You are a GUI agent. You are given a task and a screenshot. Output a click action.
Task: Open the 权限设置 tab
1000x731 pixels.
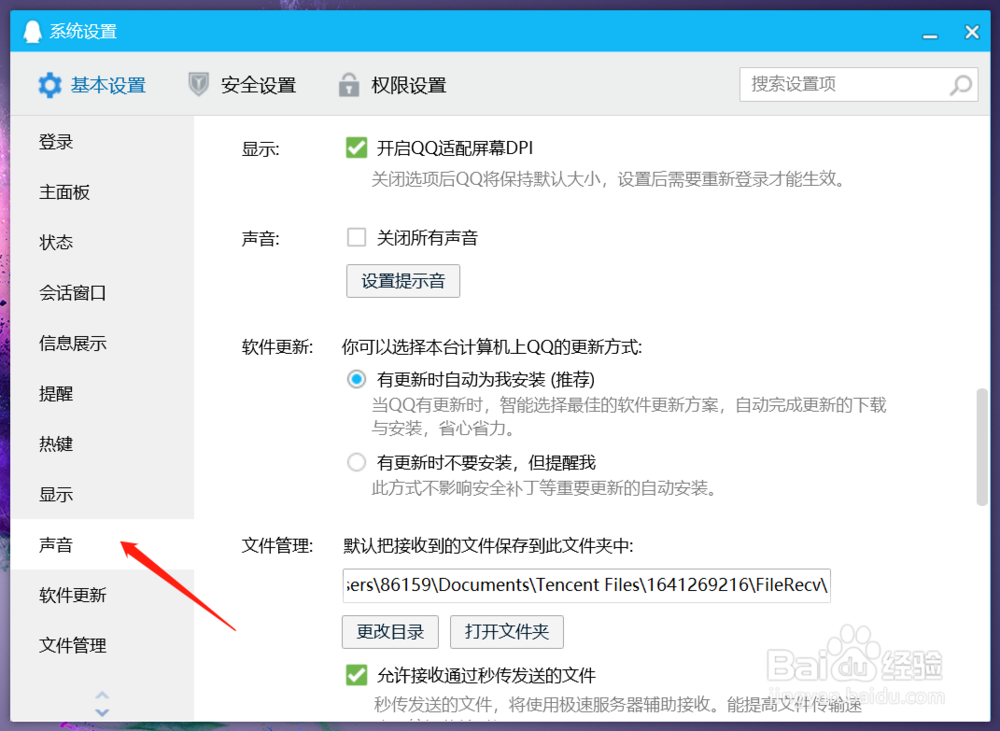click(392, 85)
